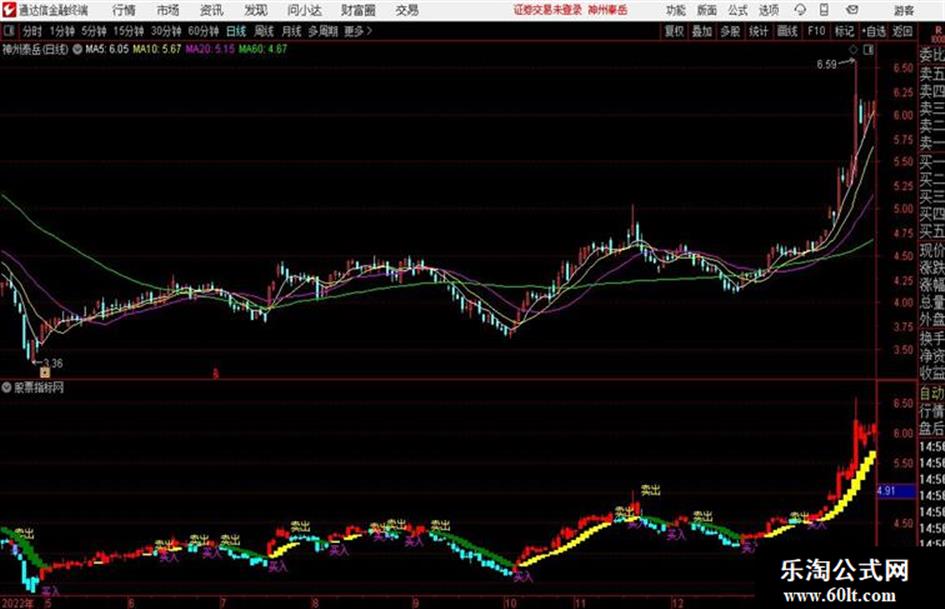The image size is (945, 609).
Task: Click the 标记 mark button
Action: [844, 31]
